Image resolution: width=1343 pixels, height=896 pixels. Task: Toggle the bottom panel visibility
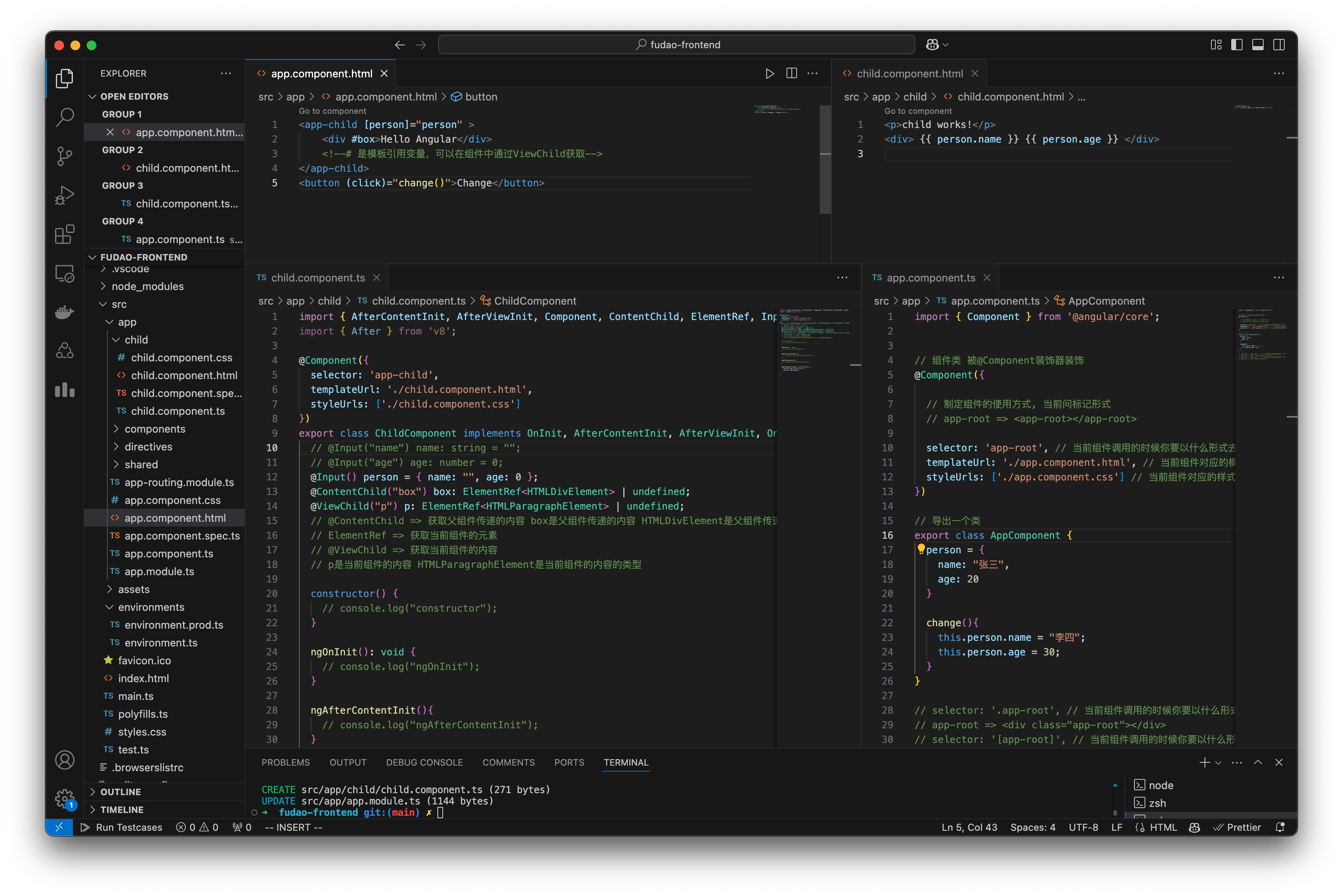point(1258,44)
